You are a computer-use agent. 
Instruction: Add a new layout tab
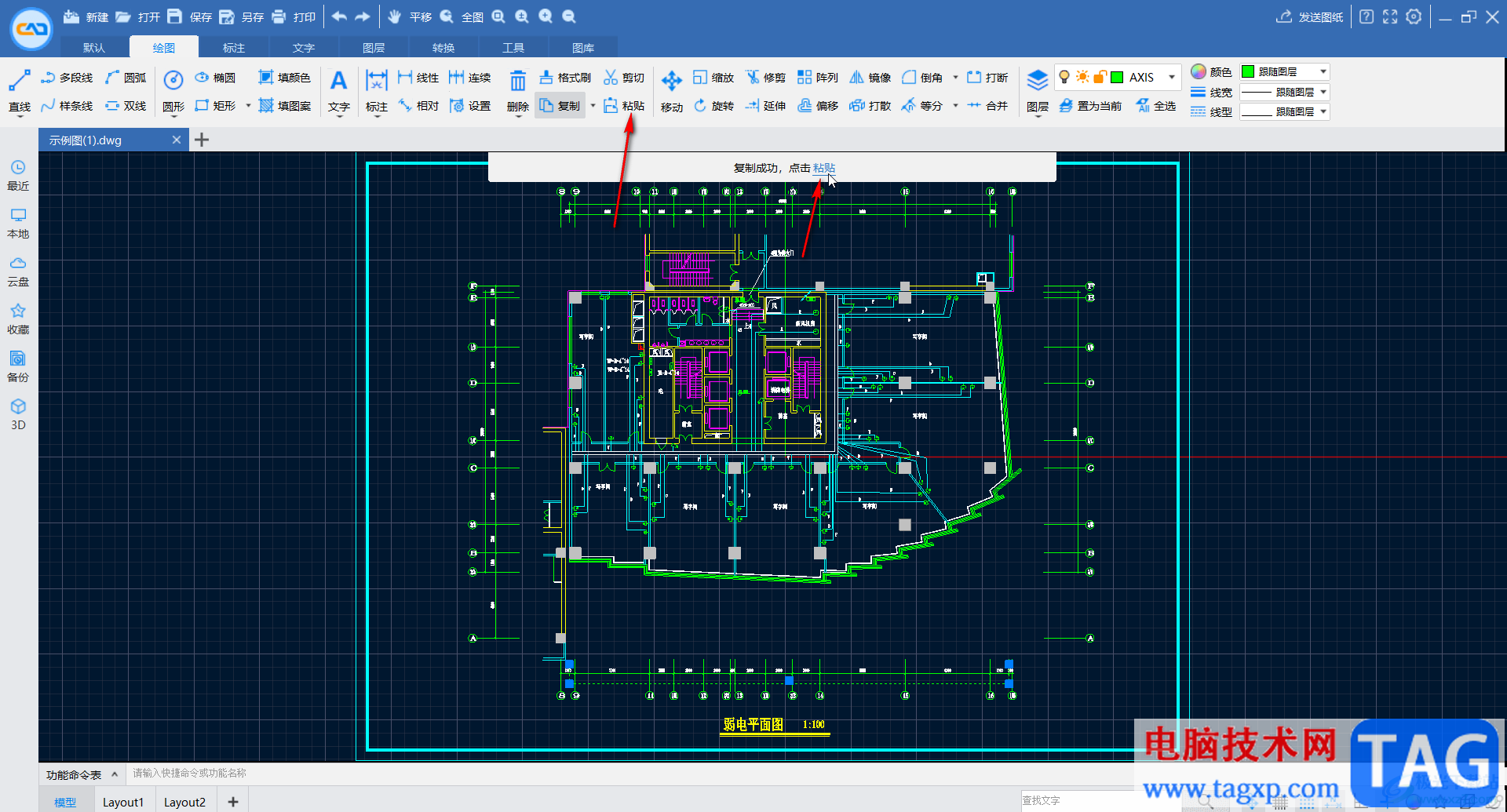click(x=233, y=801)
